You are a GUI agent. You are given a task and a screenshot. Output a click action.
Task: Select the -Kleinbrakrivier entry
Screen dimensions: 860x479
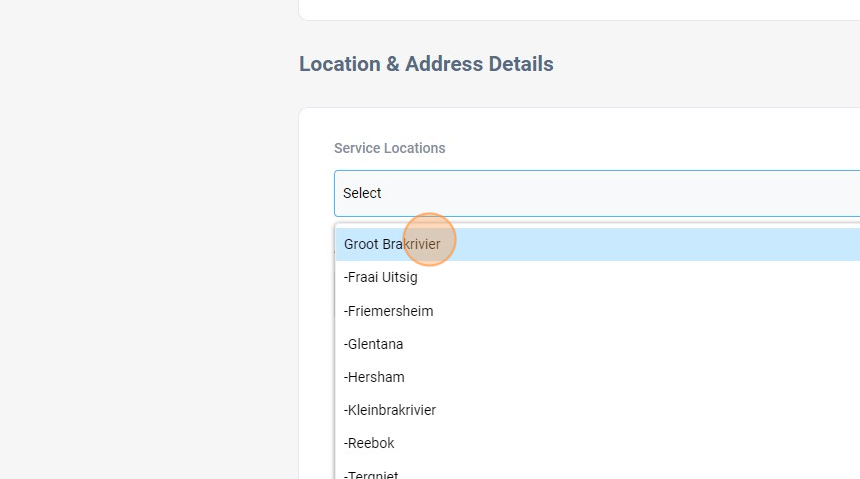pos(390,410)
